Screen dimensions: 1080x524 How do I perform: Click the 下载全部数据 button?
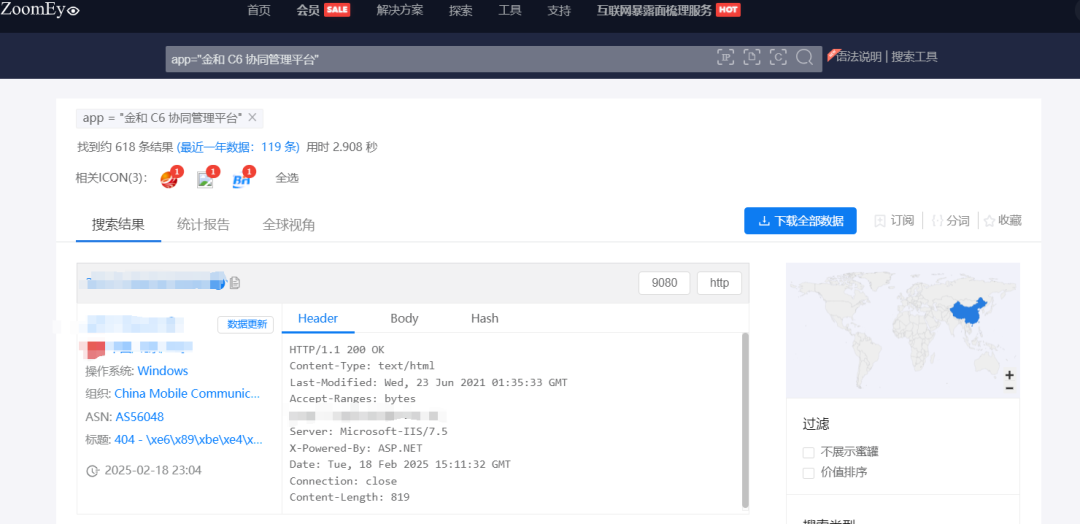(800, 221)
